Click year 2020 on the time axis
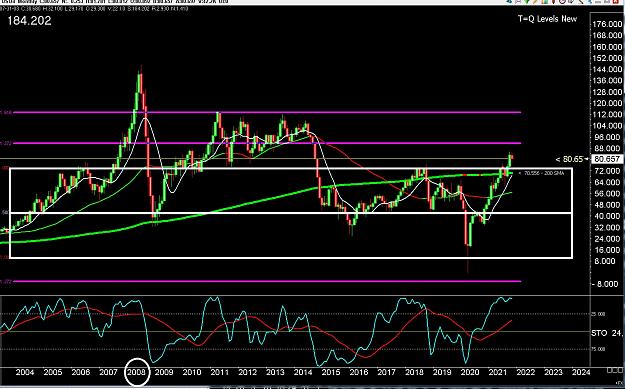Screen dimensions: 625x389 tap(470, 372)
